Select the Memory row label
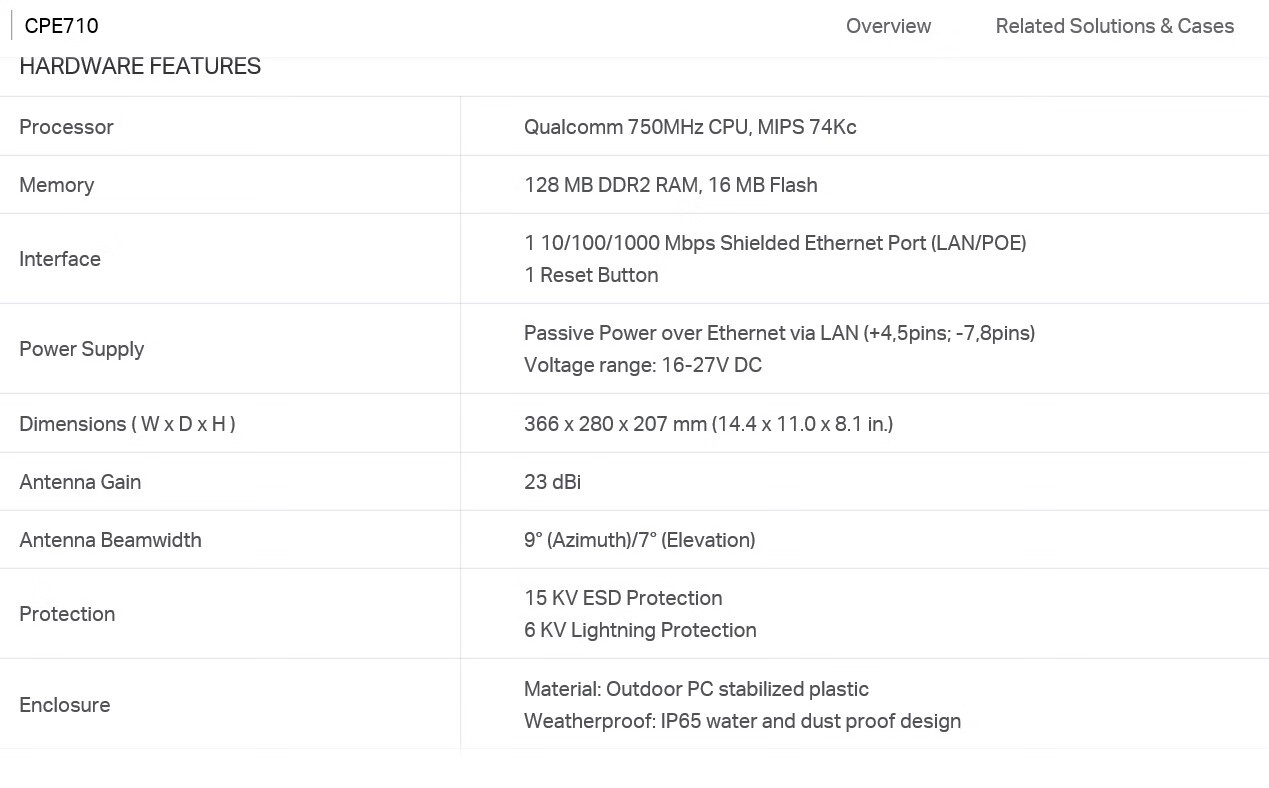 (57, 185)
